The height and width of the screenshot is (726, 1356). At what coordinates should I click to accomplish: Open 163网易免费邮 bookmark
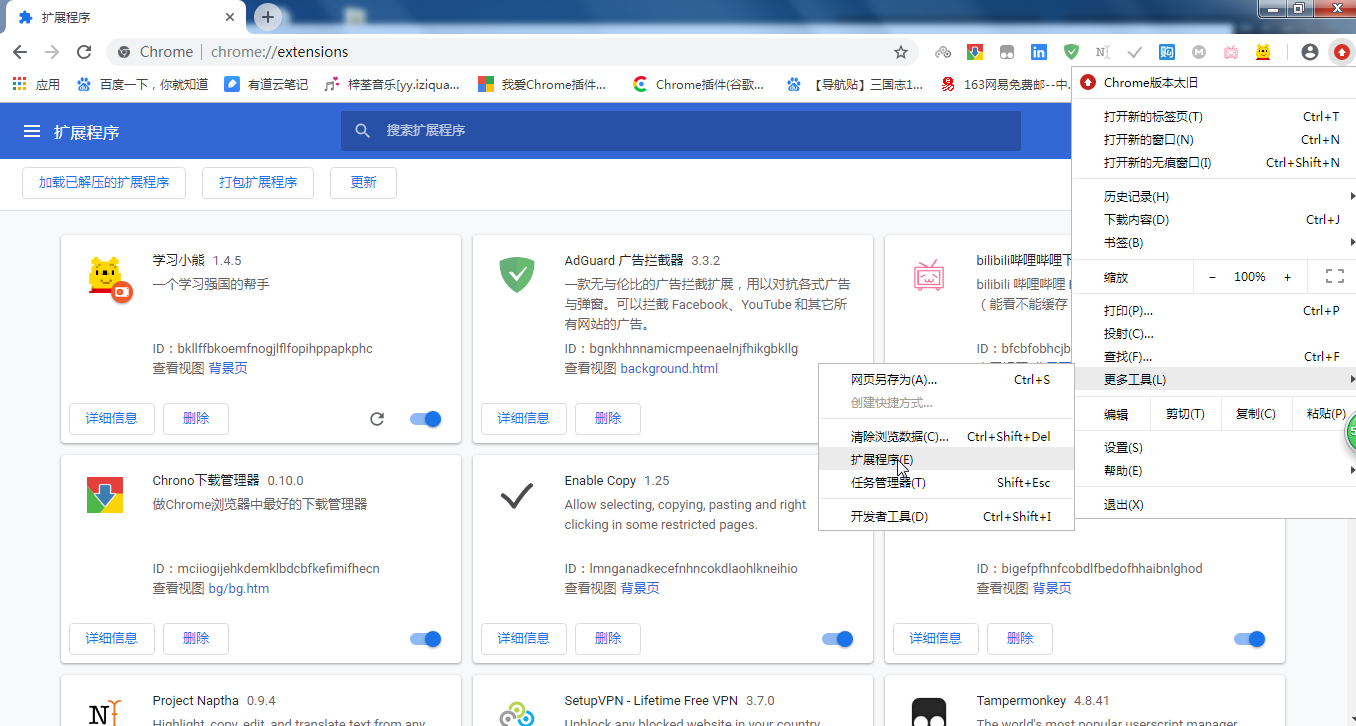click(x=1005, y=84)
